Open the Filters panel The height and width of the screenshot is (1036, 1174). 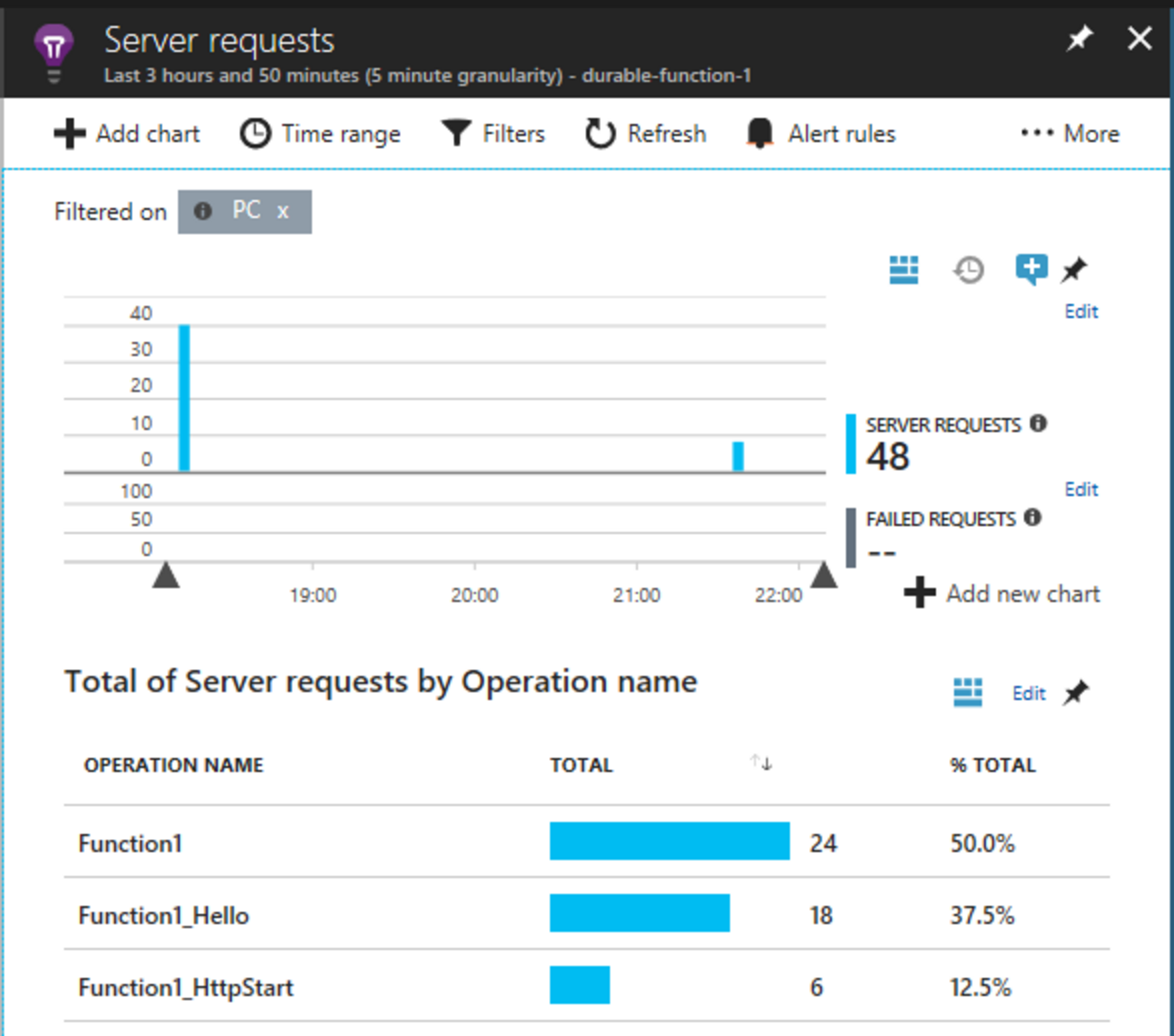[x=493, y=134]
